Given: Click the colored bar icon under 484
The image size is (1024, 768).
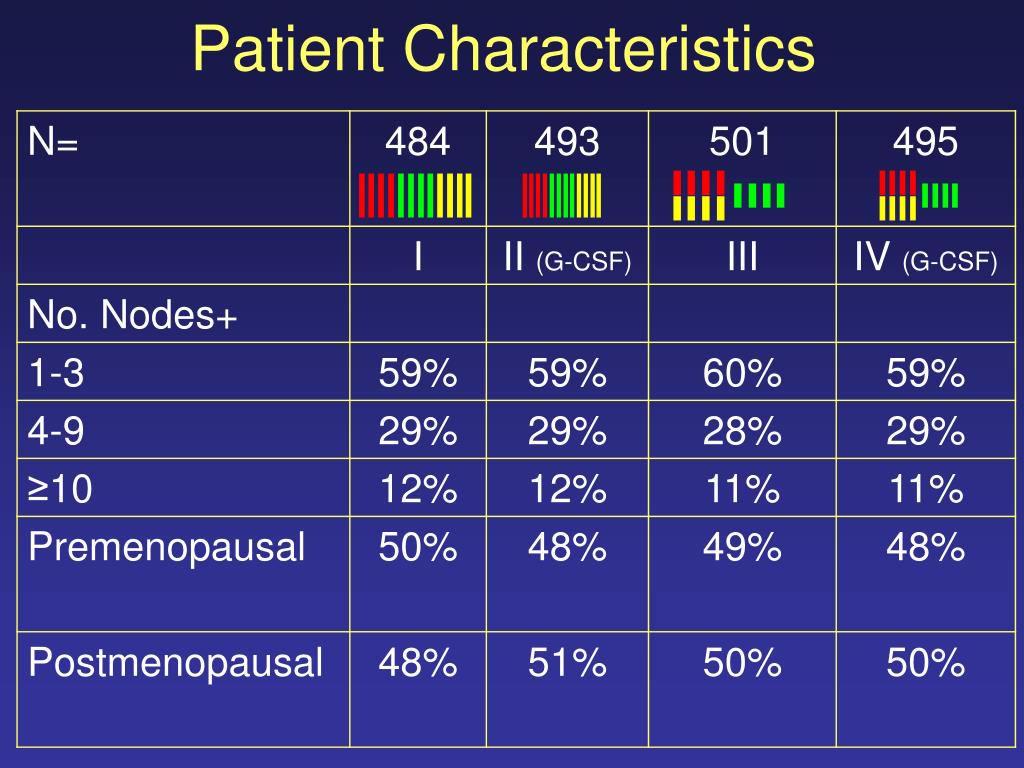Looking at the screenshot, I should [x=415, y=195].
